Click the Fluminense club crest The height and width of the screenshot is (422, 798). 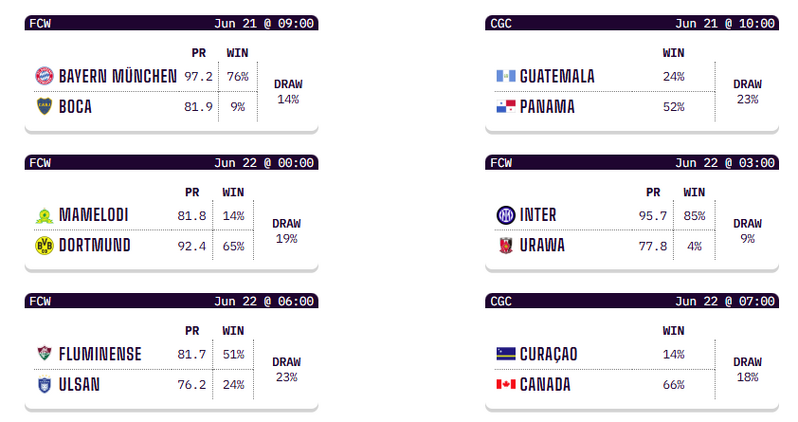[43, 354]
